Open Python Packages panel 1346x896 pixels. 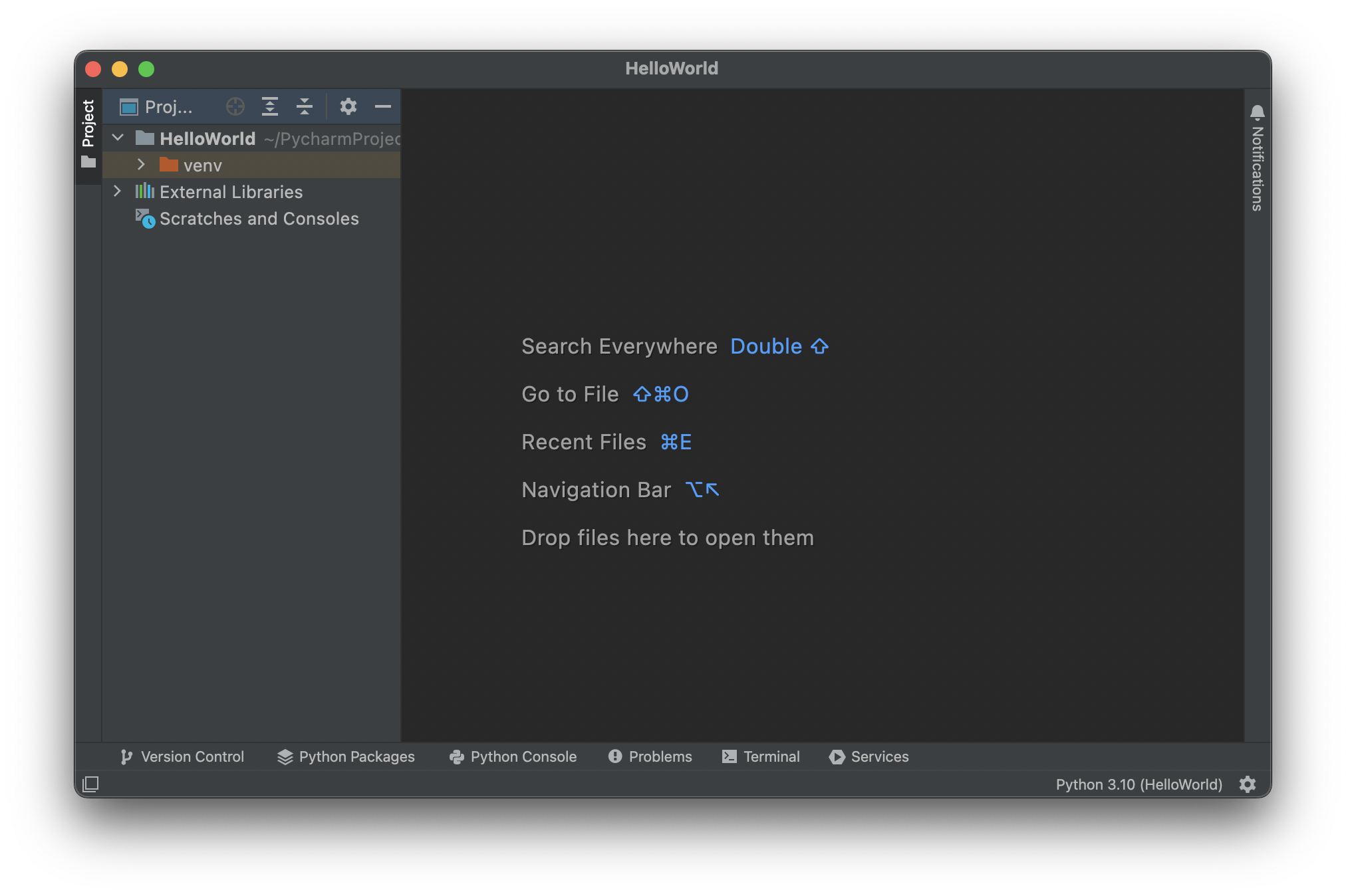[x=346, y=756]
